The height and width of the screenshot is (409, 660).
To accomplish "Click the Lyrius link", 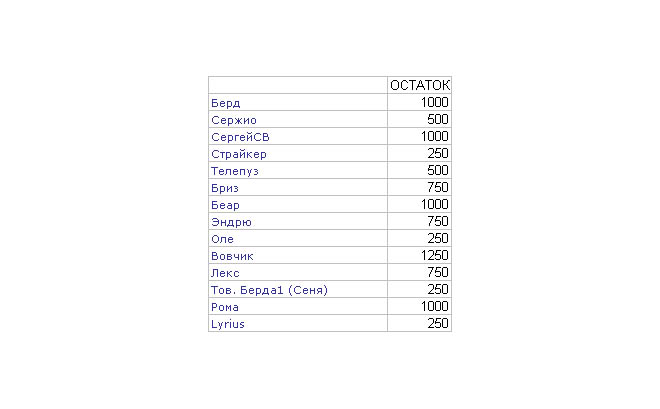I will pos(228,324).
